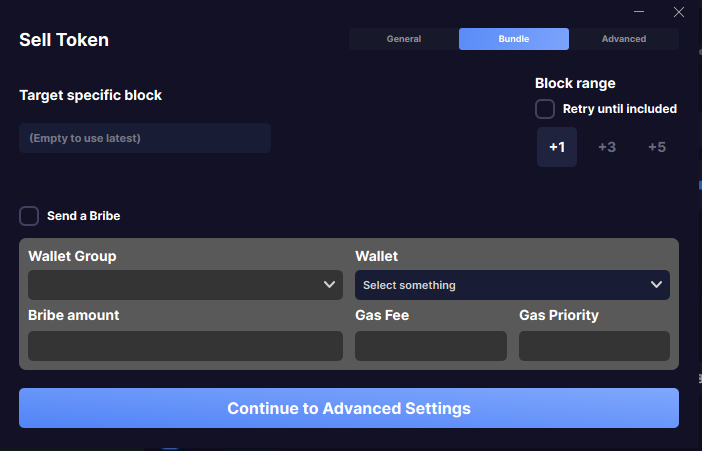Click into the Gas Fee field
The width and height of the screenshot is (702, 451).
pyautogui.click(x=431, y=346)
